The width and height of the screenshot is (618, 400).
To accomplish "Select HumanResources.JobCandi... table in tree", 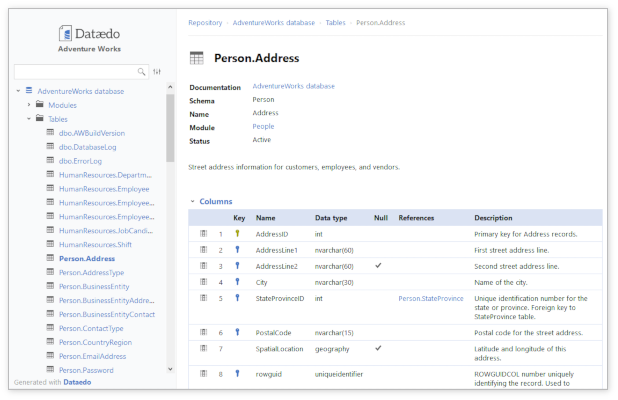I will 106,231.
